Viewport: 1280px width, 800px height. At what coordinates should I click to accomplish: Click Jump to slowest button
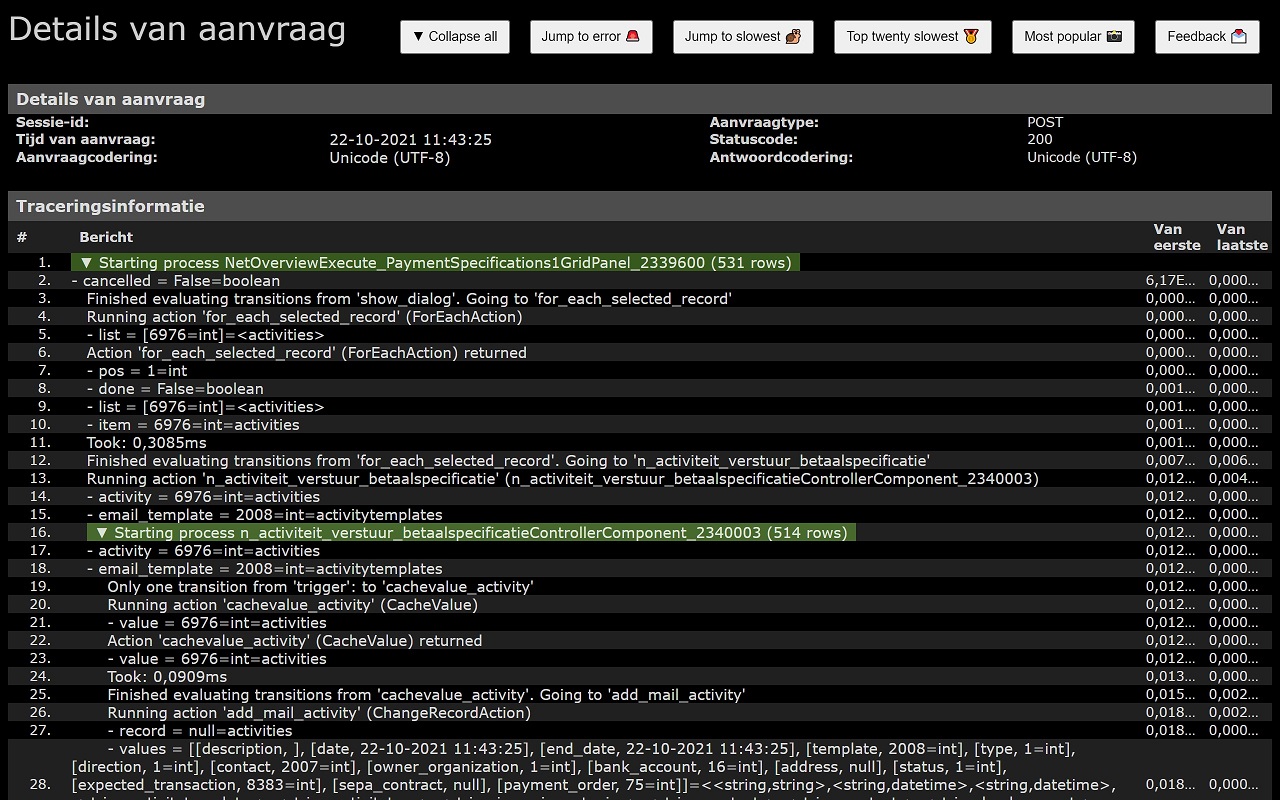[743, 37]
